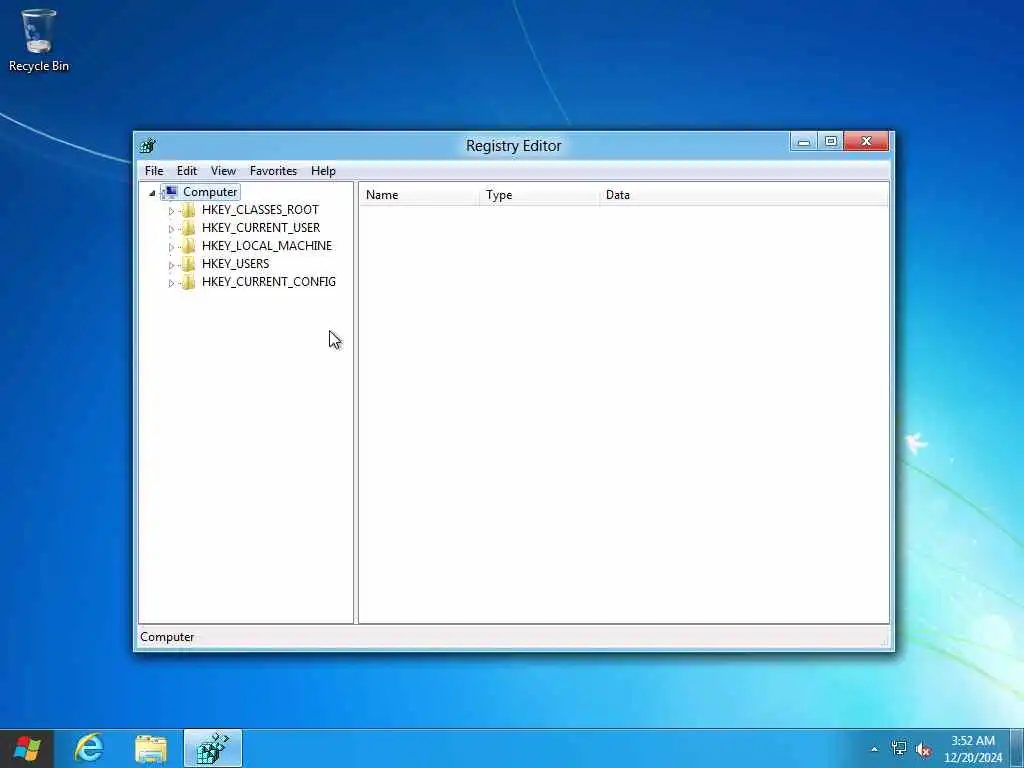The height and width of the screenshot is (768, 1024).
Task: Minimize the Registry Editor window
Action: [x=804, y=141]
